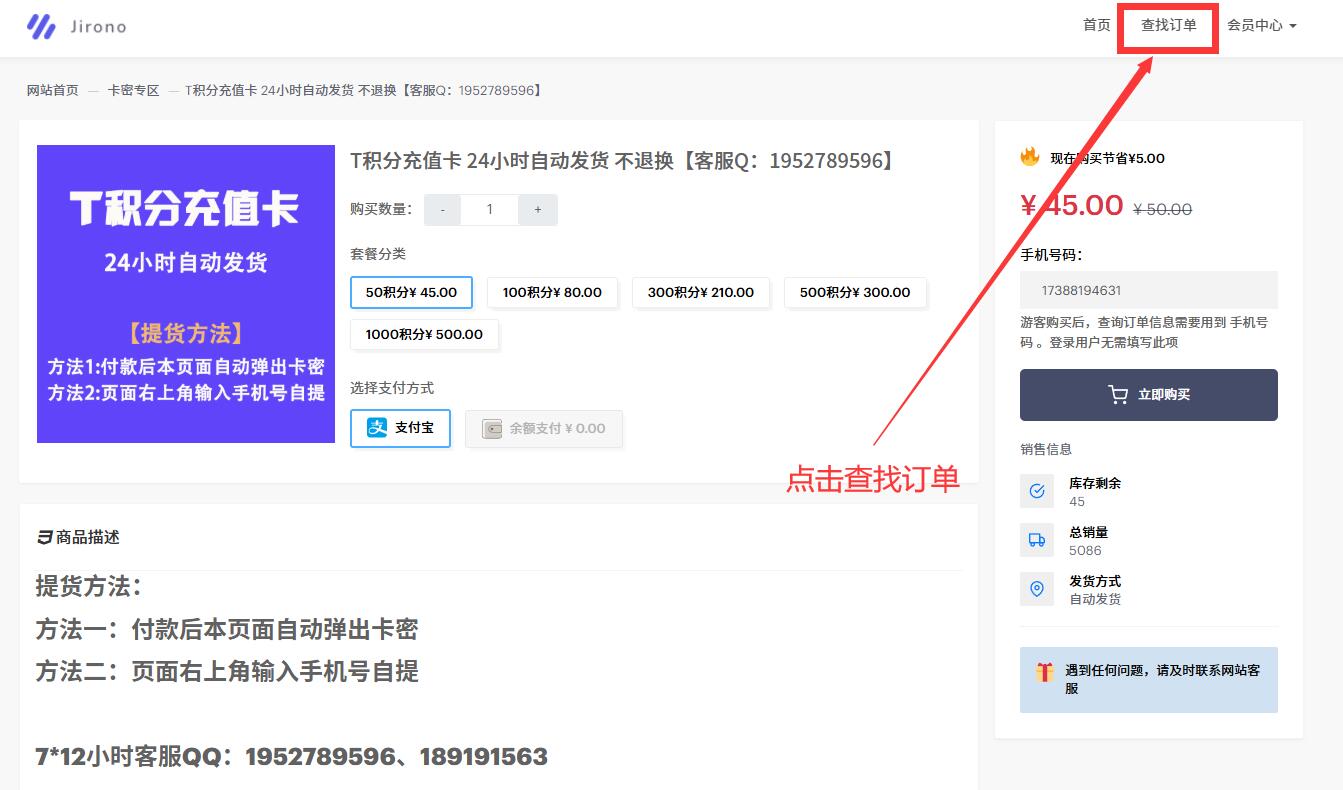Image resolution: width=1343 pixels, height=790 pixels.
Task: Select the 100积分 ¥80.00 package
Action: (552, 293)
